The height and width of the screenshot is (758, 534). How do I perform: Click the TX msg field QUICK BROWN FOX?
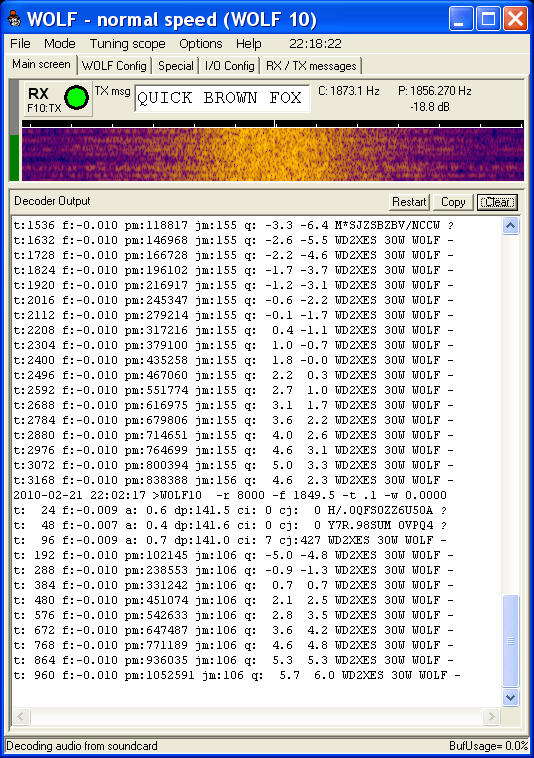coord(222,98)
